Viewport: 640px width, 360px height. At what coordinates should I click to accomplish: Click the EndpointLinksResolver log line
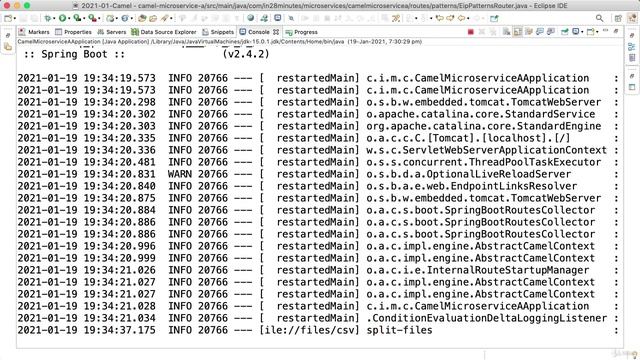(317, 186)
